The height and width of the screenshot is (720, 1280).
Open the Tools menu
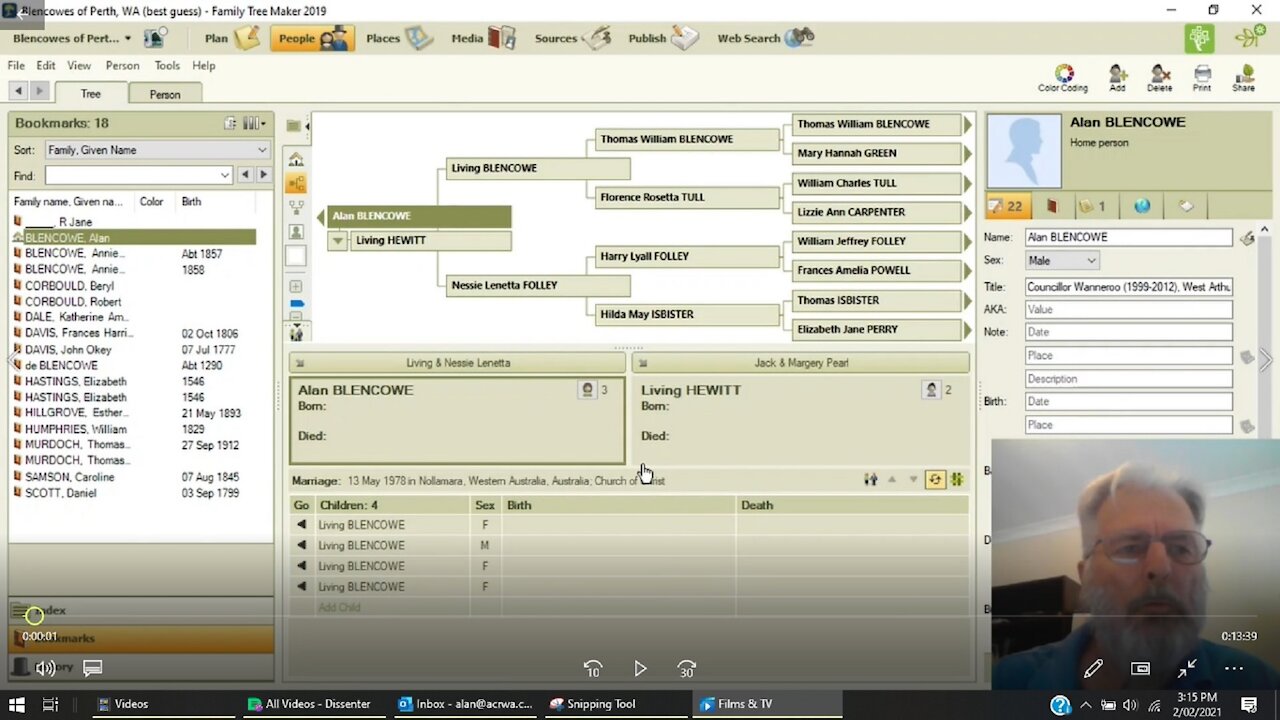(167, 65)
